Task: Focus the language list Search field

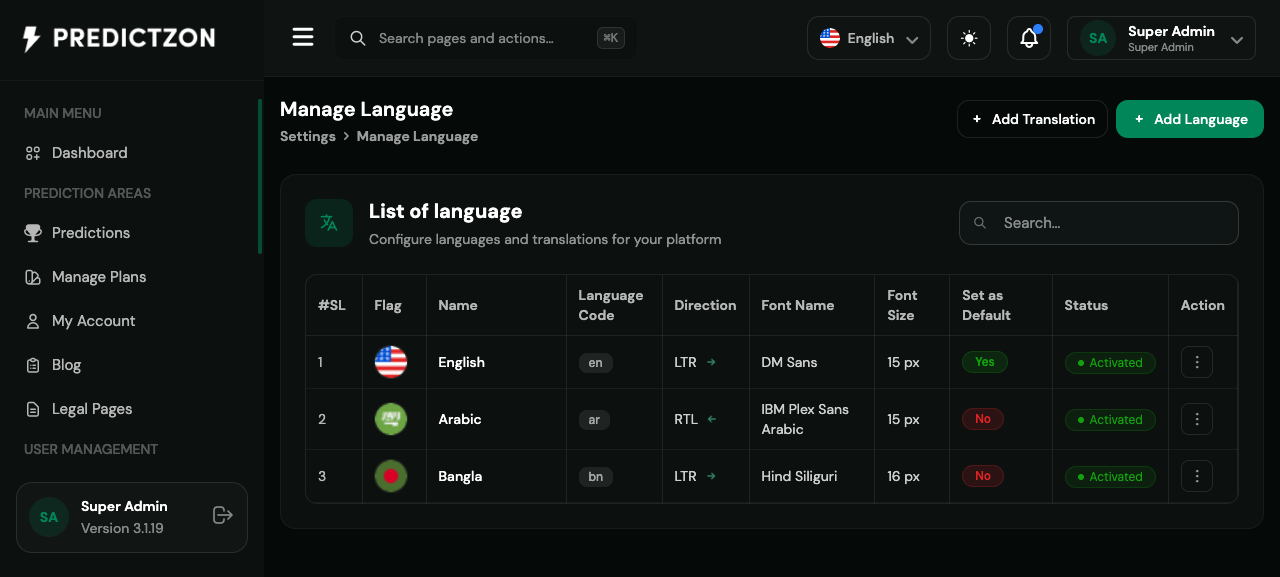Action: pyautogui.click(x=1099, y=223)
